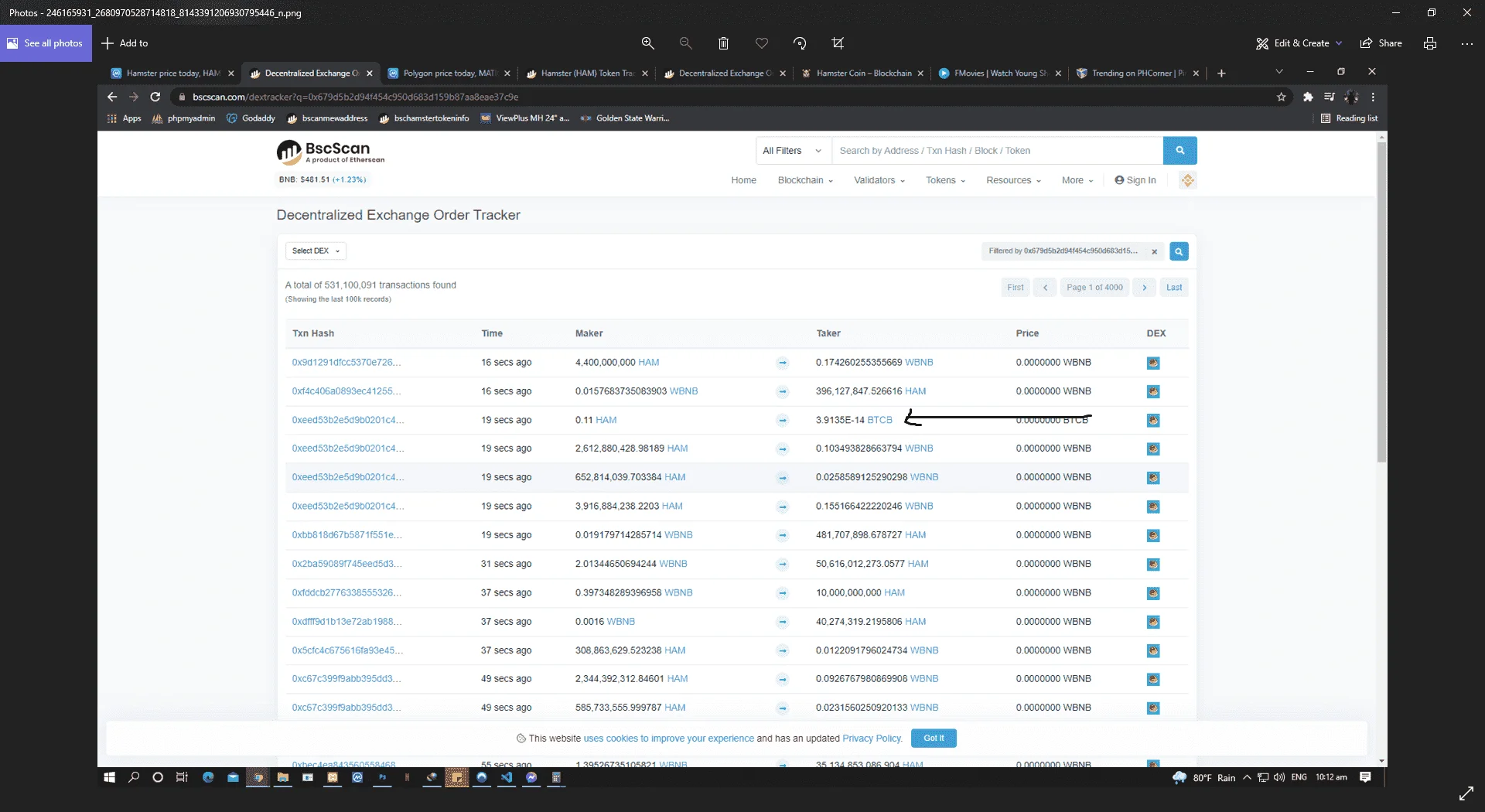This screenshot has height=812, width=1485.
Task: Click the tracker filter search button
Action: coord(1179,251)
